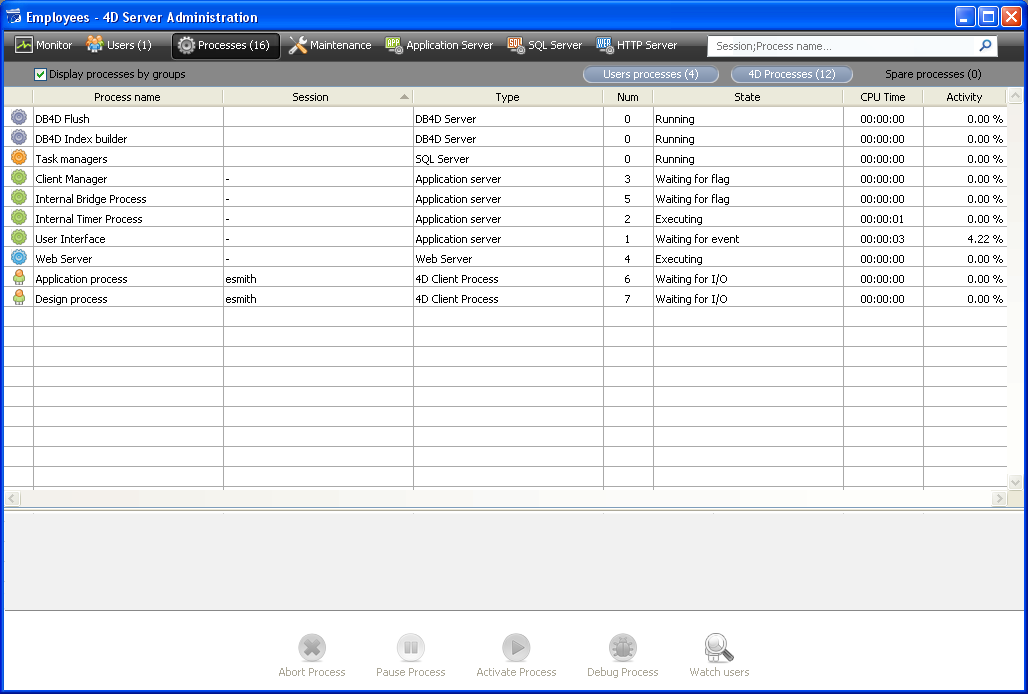Click the DB4D Index builder gear icon

tap(19, 137)
